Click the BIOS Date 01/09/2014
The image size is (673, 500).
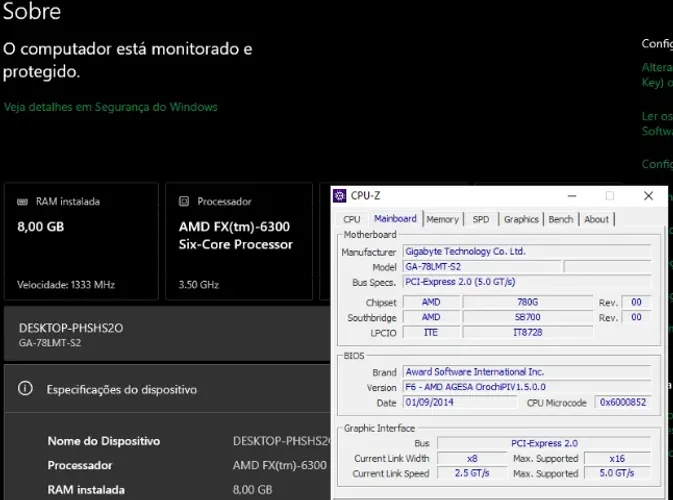460,402
